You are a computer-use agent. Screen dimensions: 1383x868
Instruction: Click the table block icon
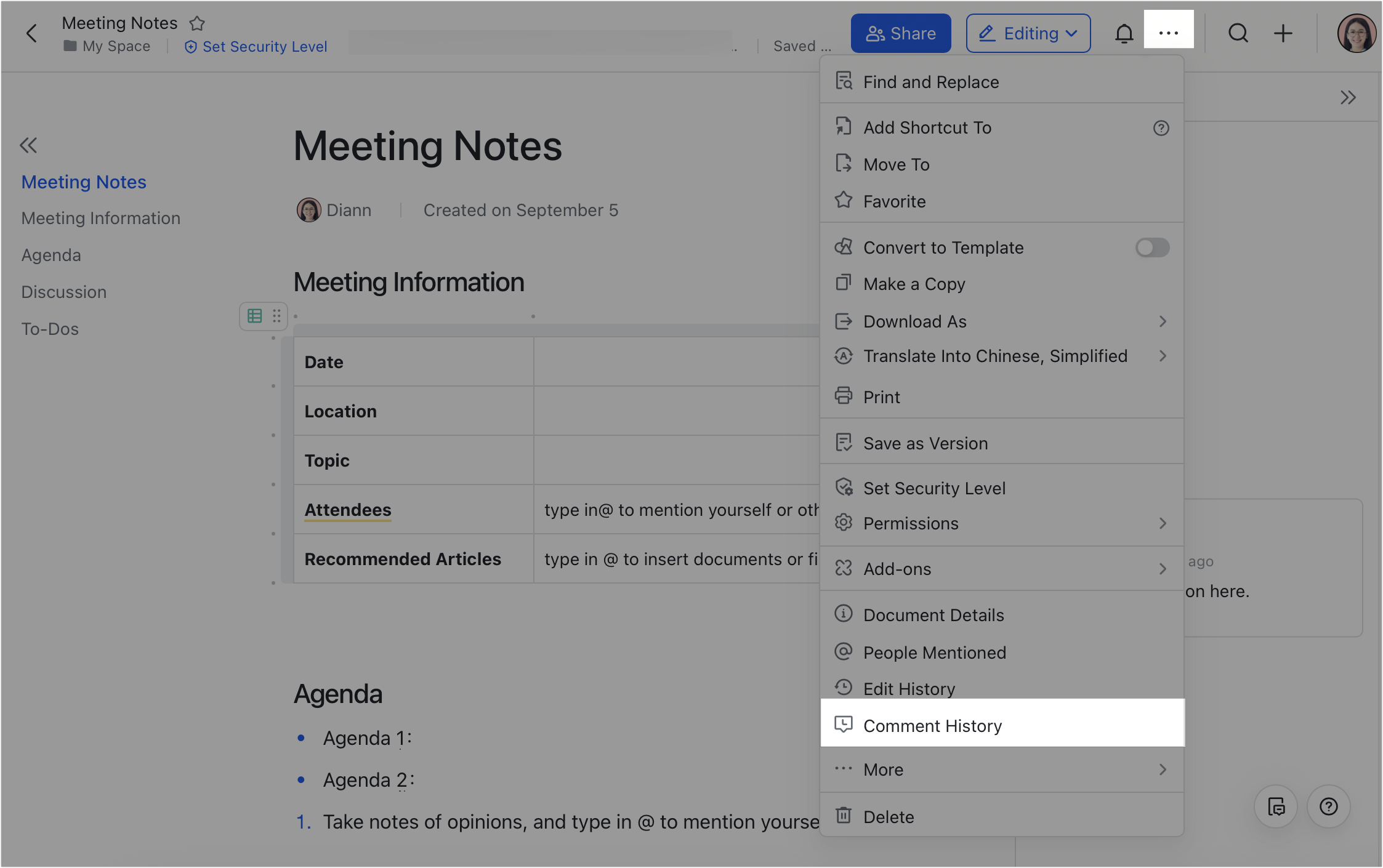(x=254, y=316)
